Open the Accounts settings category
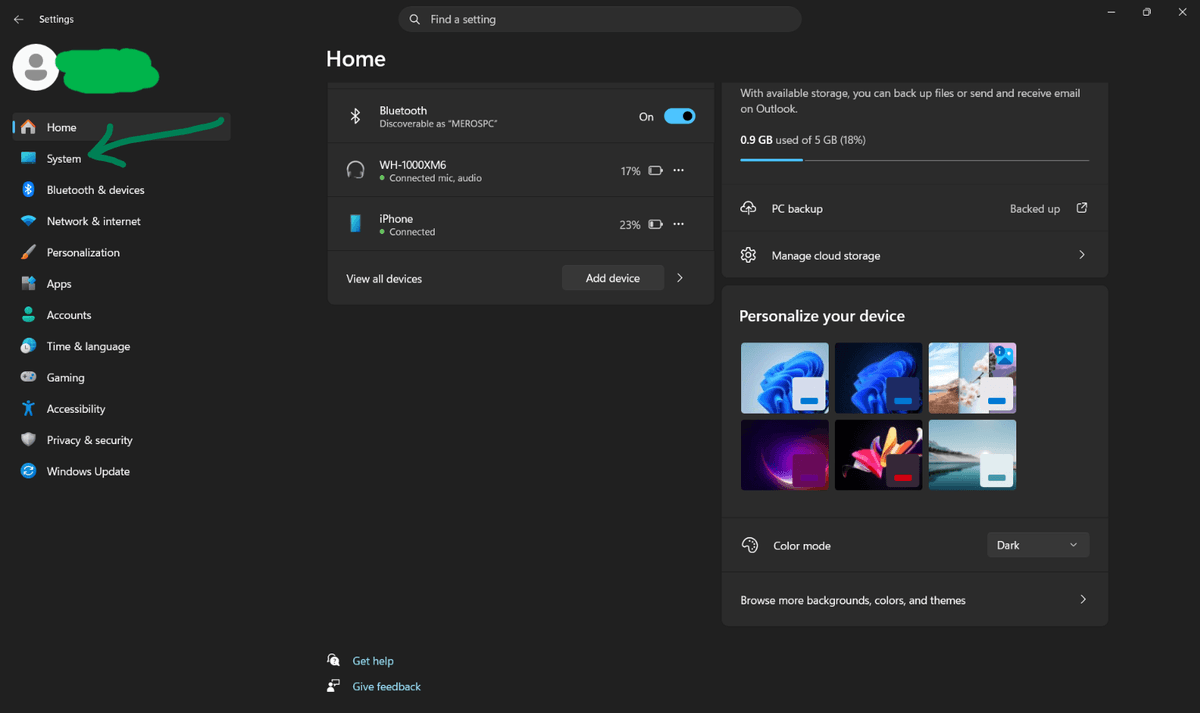The width and height of the screenshot is (1200, 713). pyautogui.click(x=122, y=315)
